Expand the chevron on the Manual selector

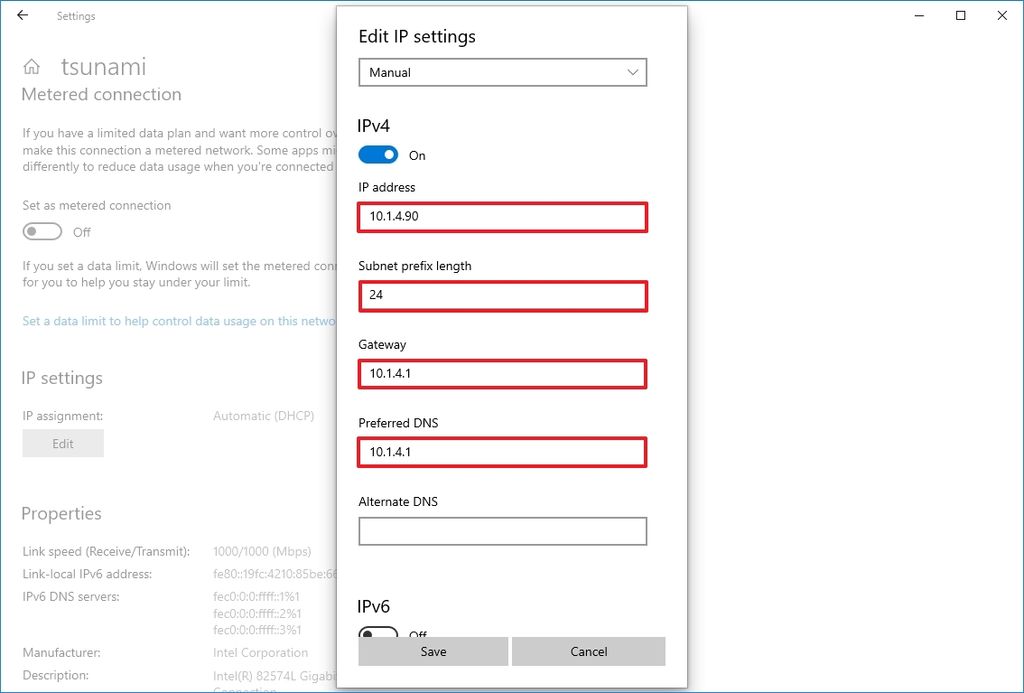click(x=632, y=72)
